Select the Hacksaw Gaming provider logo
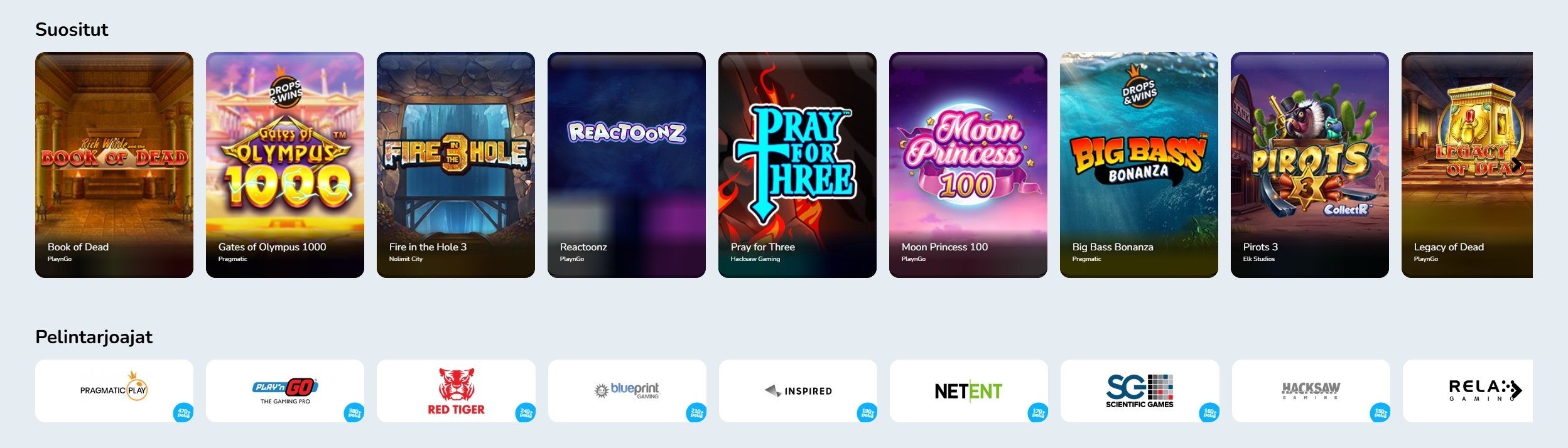The height and width of the screenshot is (448, 1568). tap(1311, 390)
